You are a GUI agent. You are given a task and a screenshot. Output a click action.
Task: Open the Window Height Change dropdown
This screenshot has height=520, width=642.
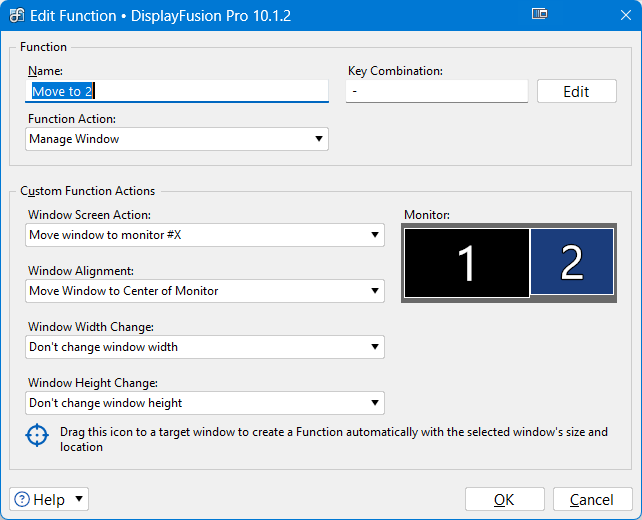pyautogui.click(x=205, y=403)
